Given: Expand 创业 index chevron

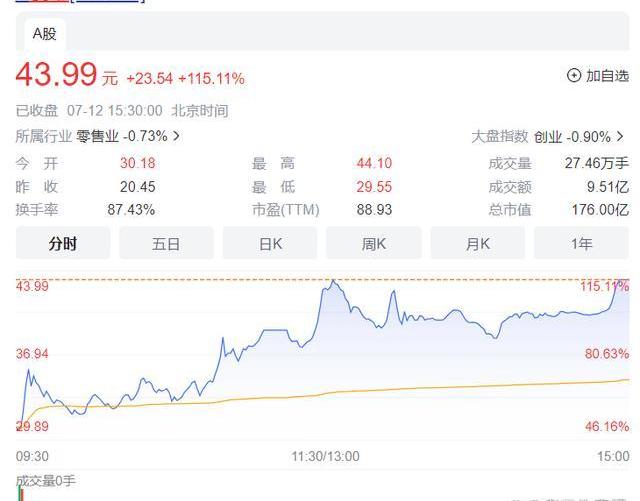Looking at the screenshot, I should (x=621, y=136).
